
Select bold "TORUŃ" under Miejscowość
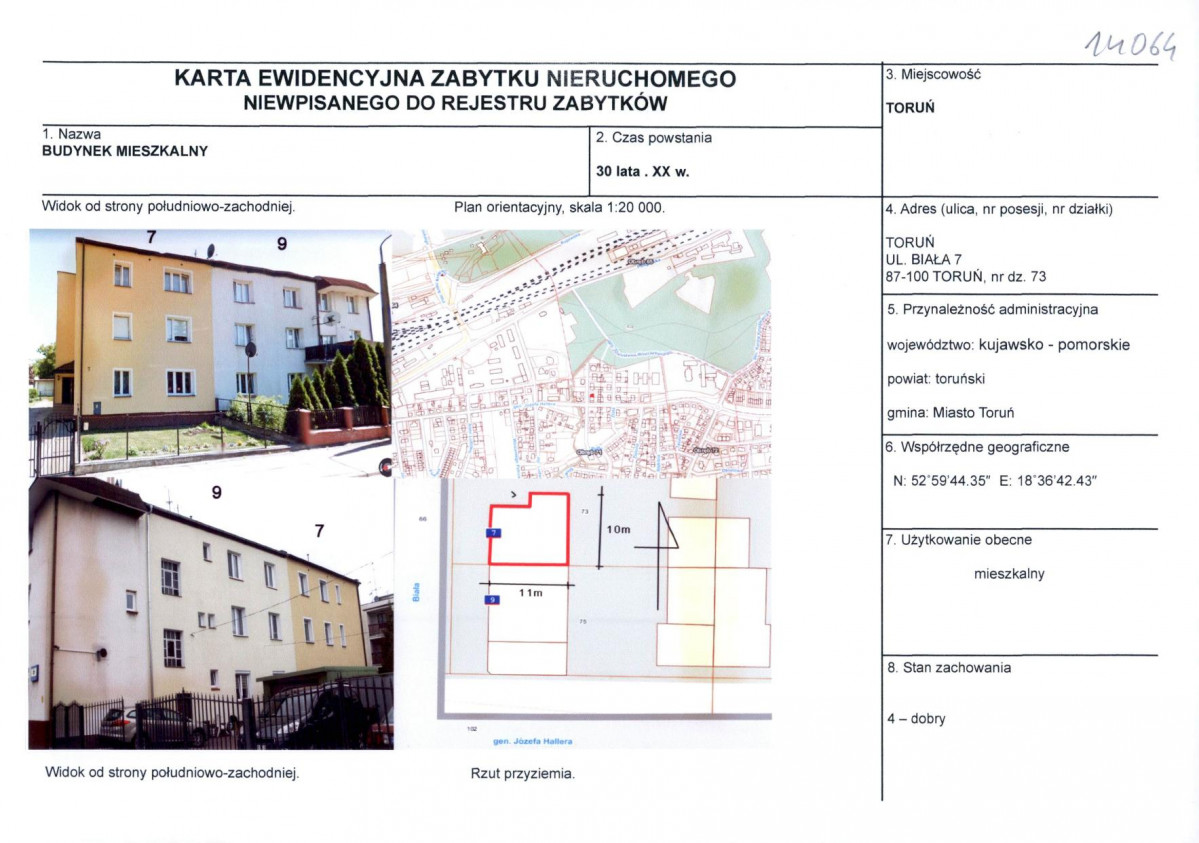tap(910, 108)
